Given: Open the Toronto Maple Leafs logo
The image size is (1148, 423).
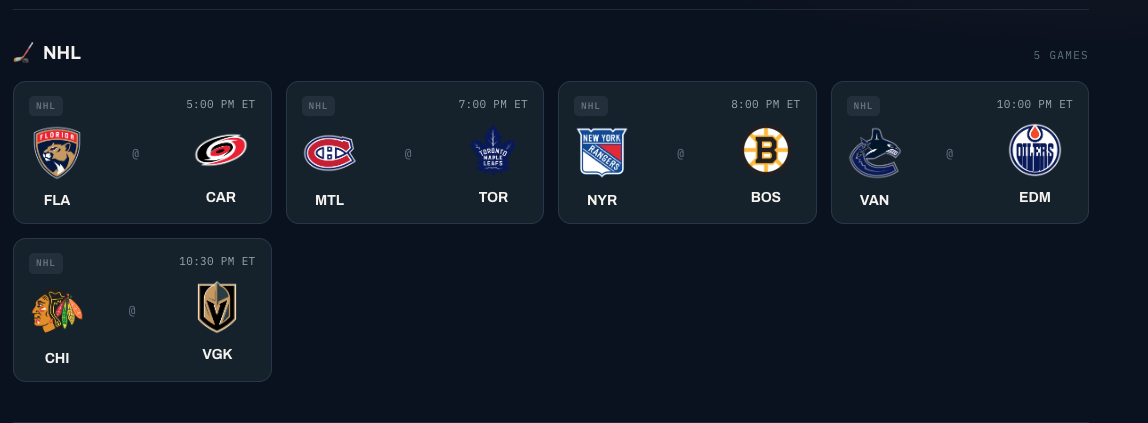Looking at the screenshot, I should pos(493,150).
